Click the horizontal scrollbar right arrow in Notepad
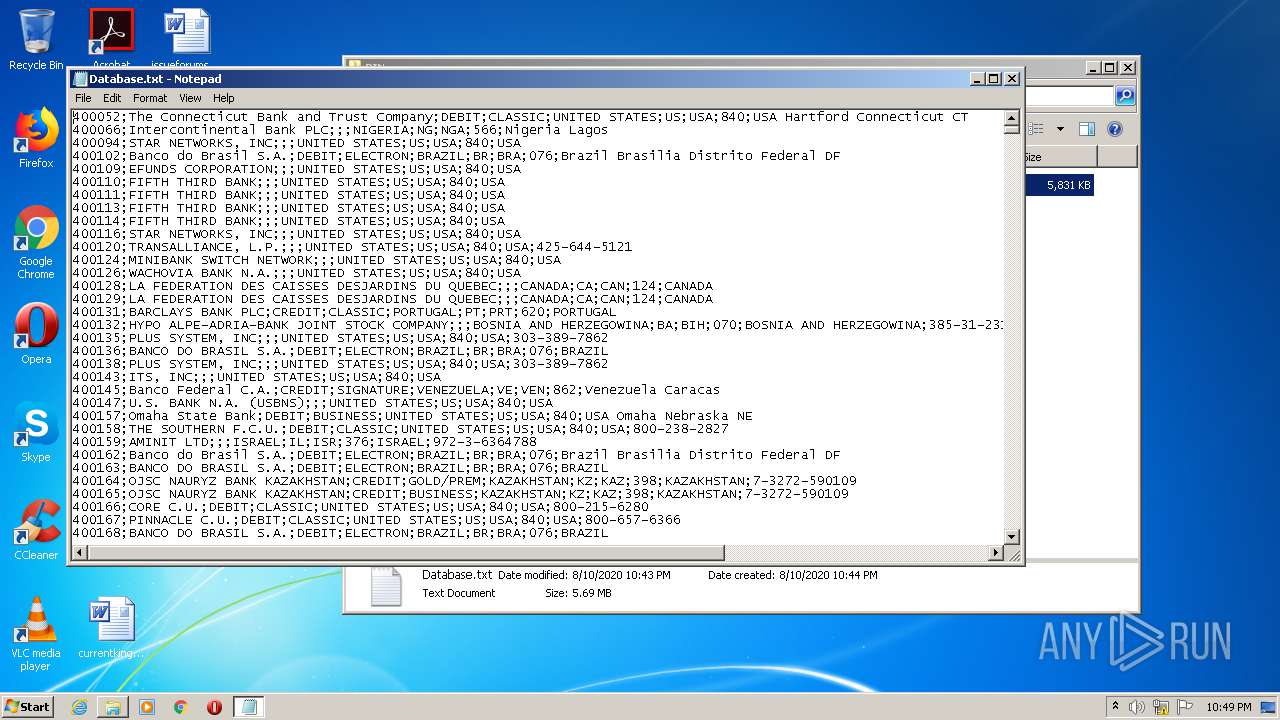Image resolution: width=1280 pixels, height=720 pixels. [x=995, y=553]
